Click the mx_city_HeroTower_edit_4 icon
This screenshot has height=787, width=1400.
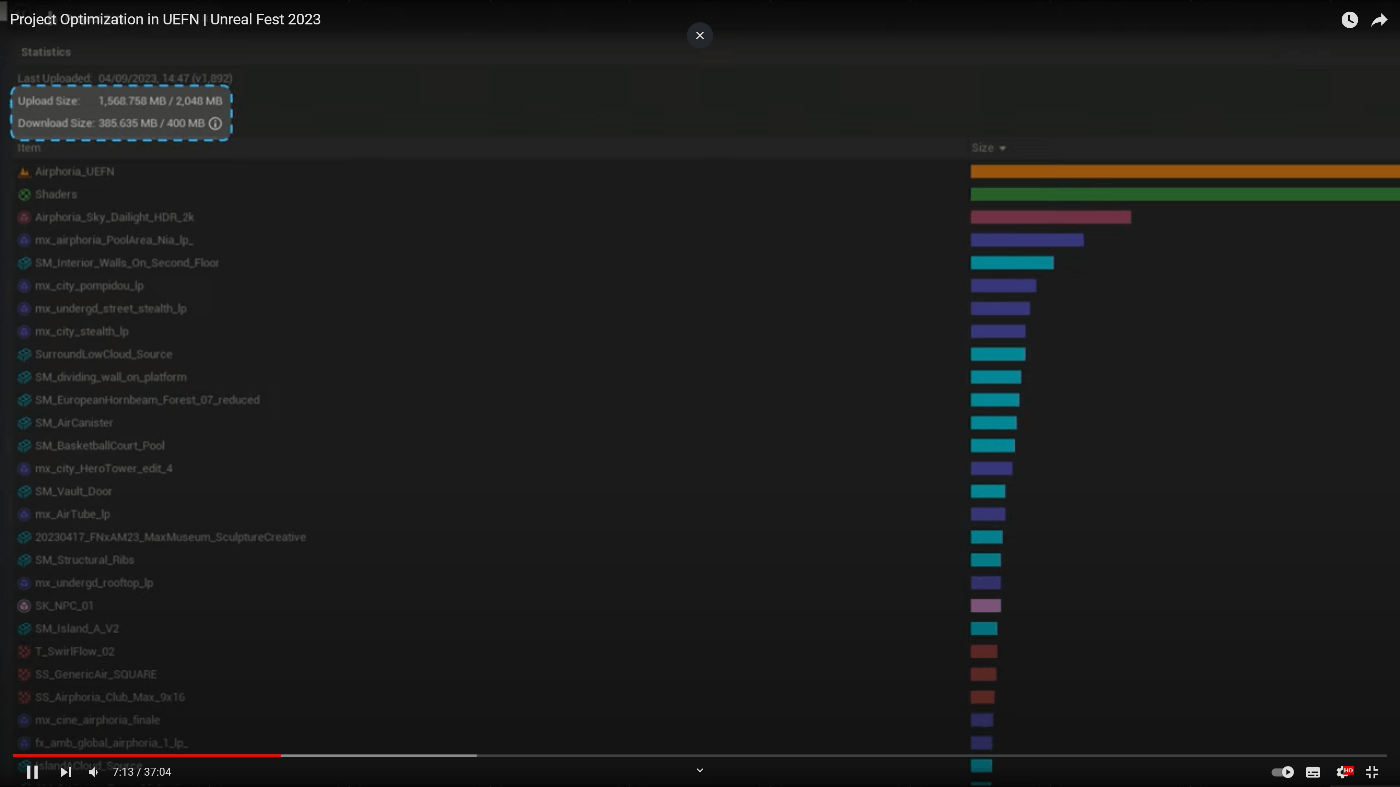point(24,469)
